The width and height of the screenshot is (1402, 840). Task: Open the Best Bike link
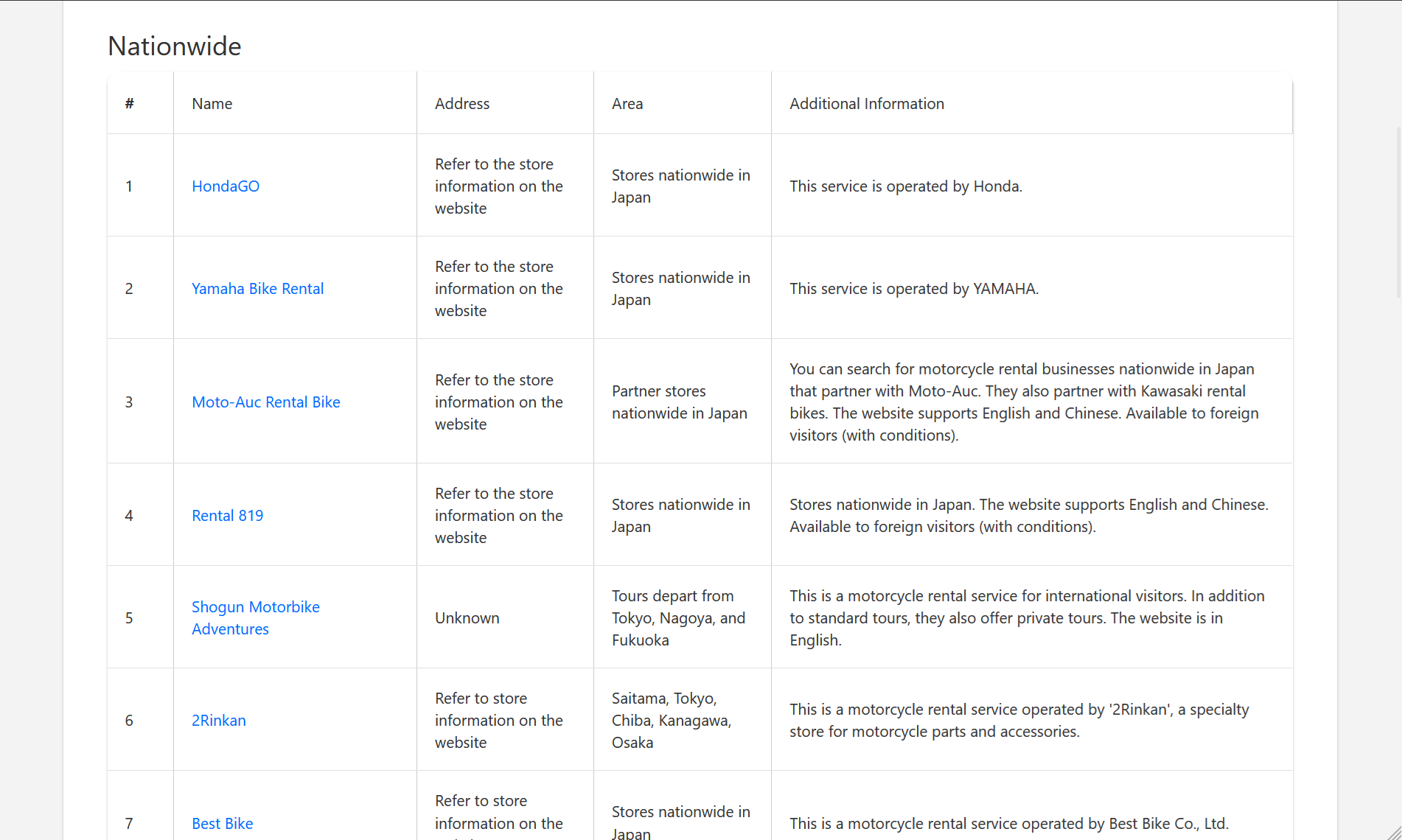222,823
